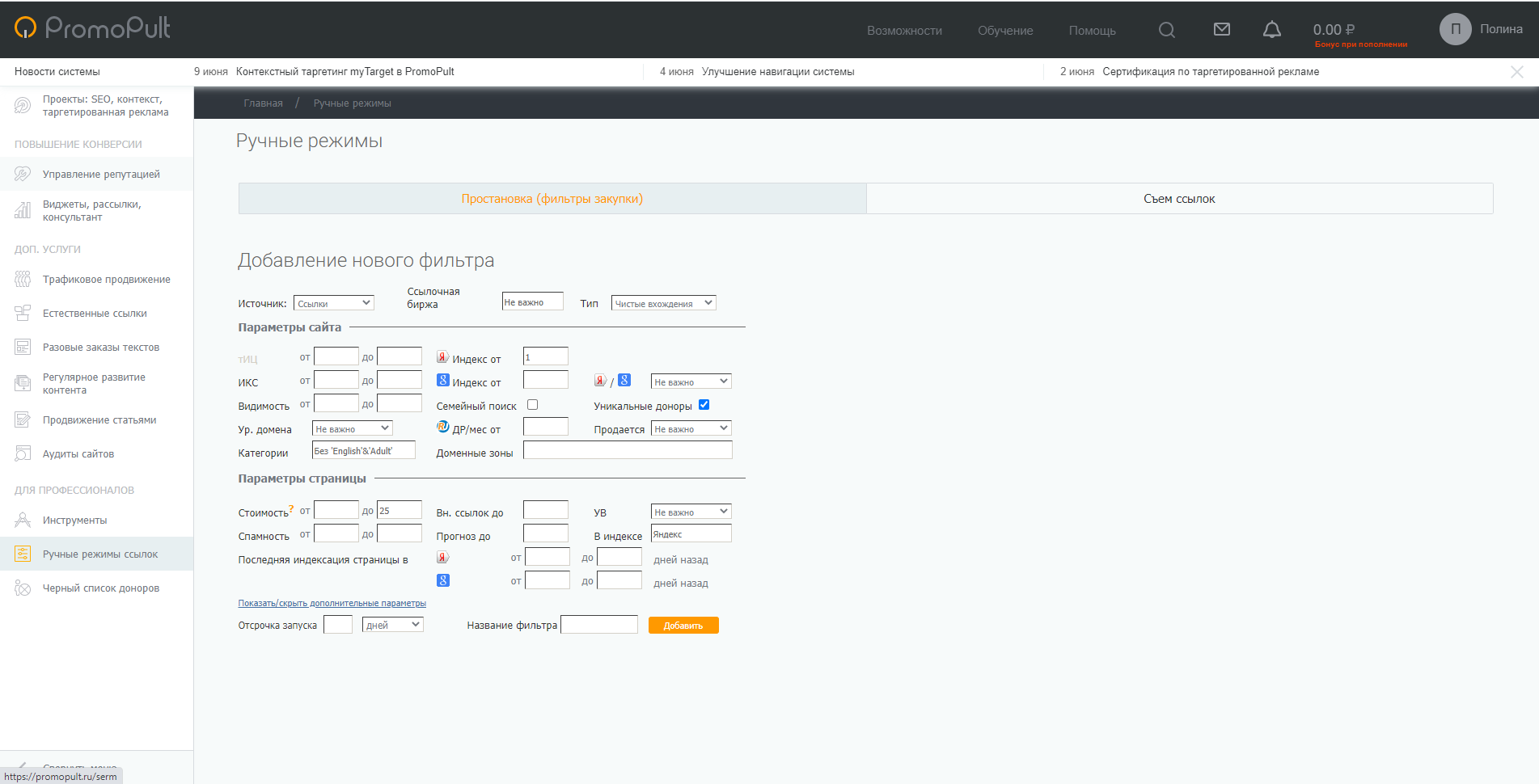Screen dimensions: 1539x784
Task: Click the article promotion sidebar icon
Action: 23,420
